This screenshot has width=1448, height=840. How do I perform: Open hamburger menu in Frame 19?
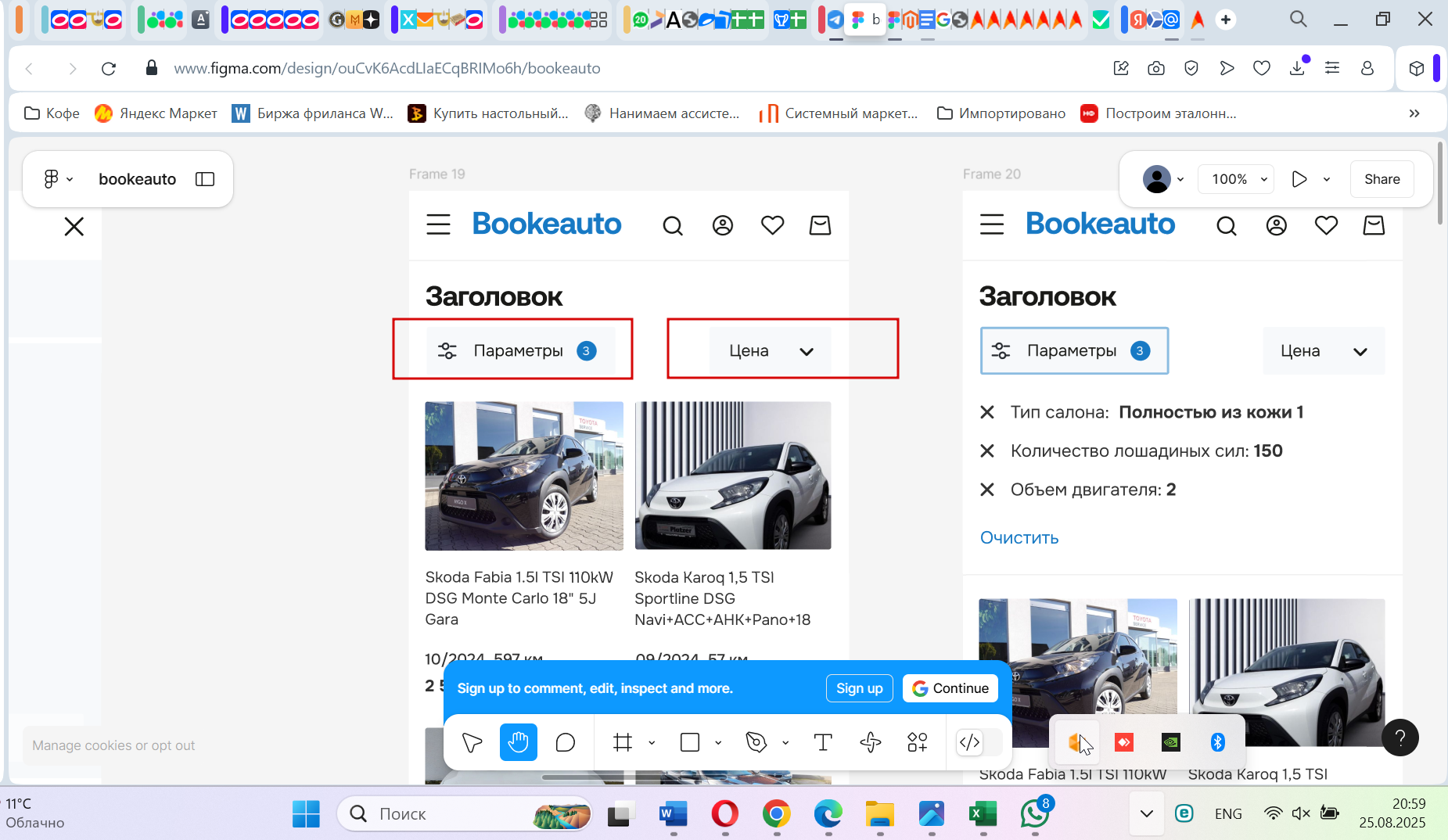coord(438,225)
